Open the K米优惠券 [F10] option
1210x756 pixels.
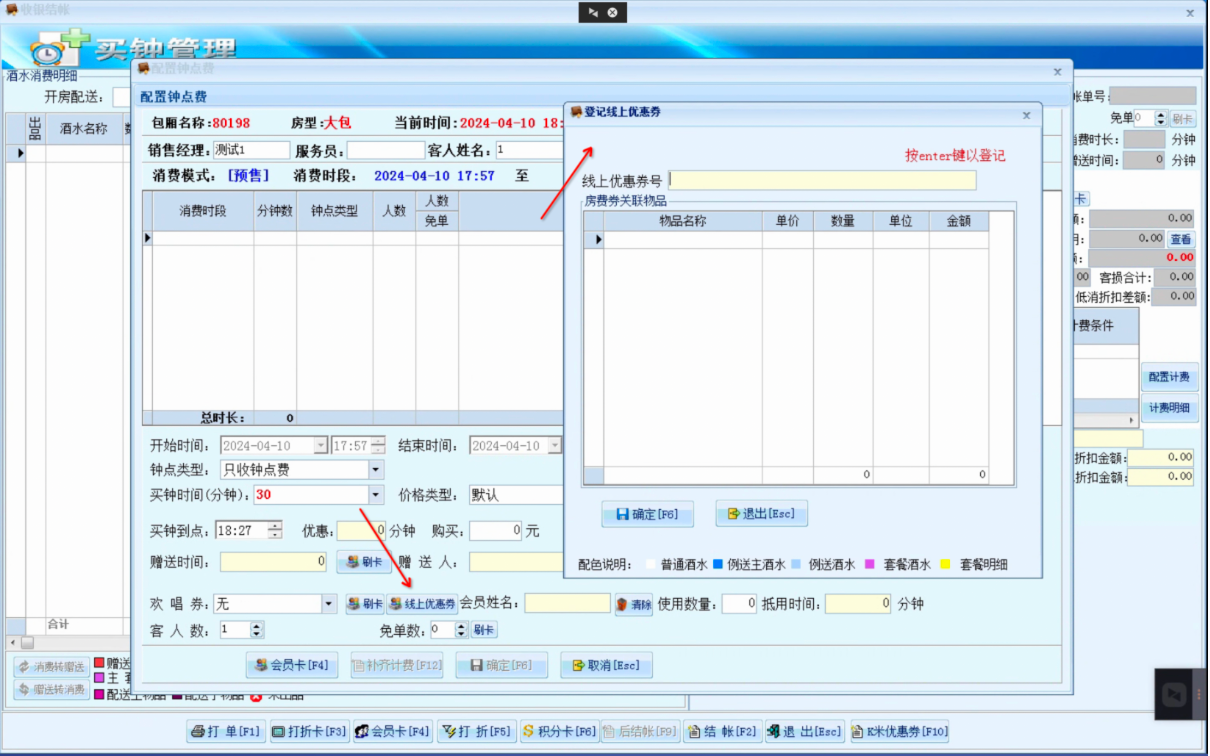(x=899, y=731)
